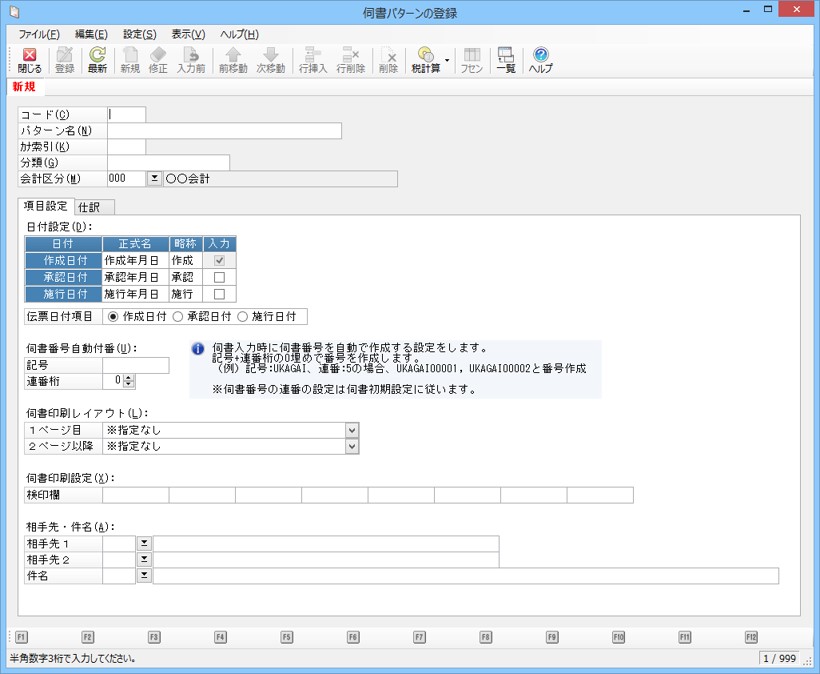Click the パターン名 input field

224,131
